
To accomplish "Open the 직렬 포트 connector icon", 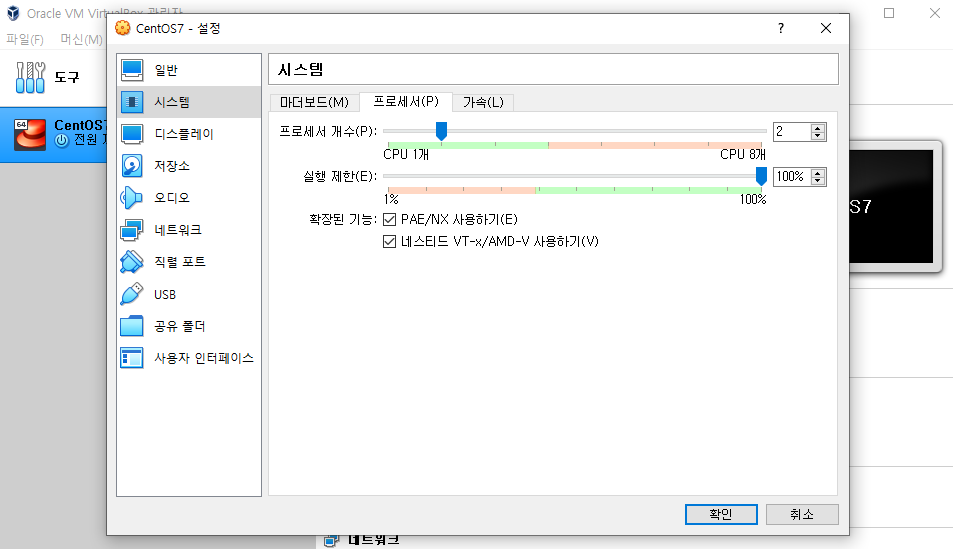I will click(132, 262).
